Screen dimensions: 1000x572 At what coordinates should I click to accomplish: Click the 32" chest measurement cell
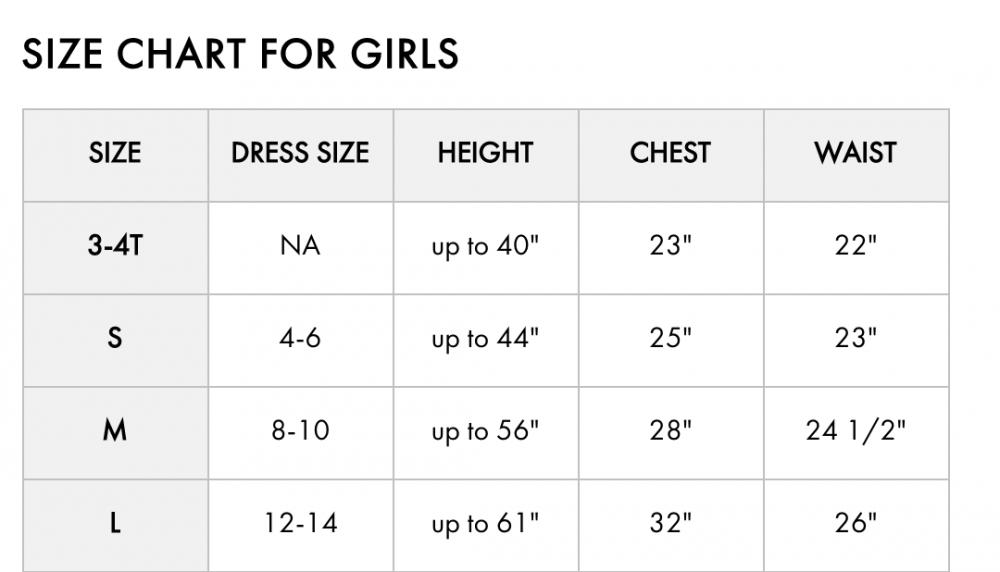pyautogui.click(x=671, y=525)
